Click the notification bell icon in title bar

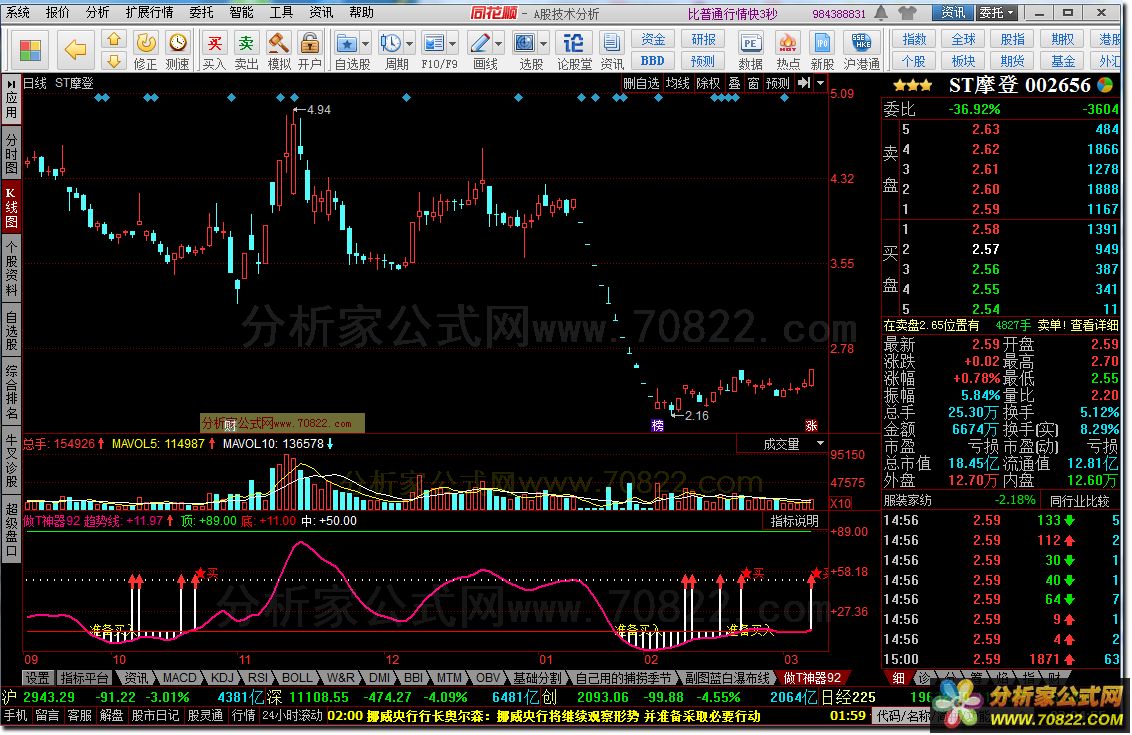[x=881, y=13]
